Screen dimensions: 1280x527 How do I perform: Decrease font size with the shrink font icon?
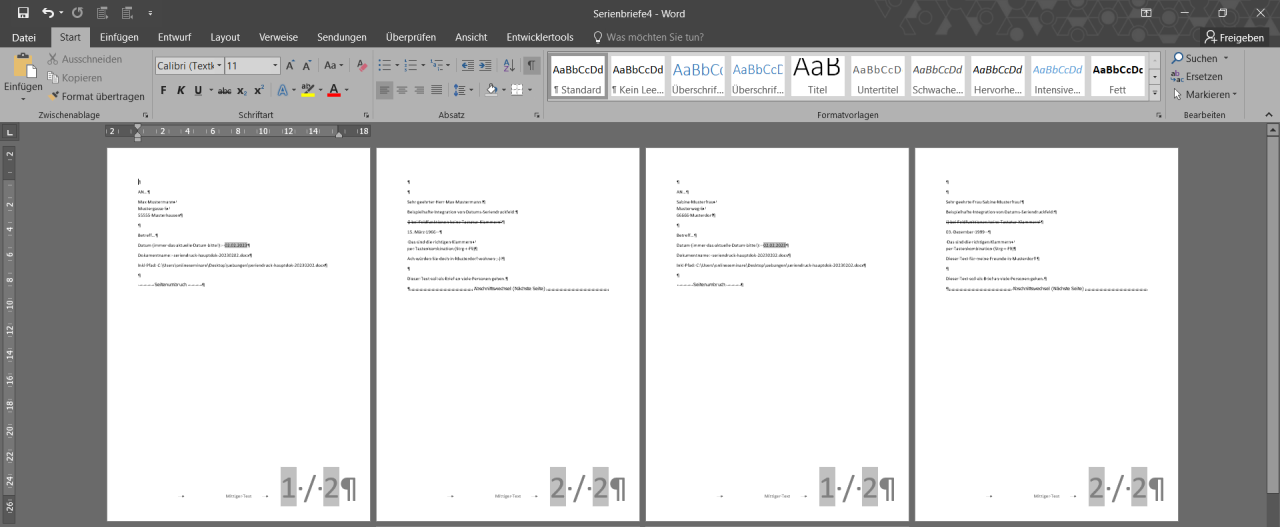click(309, 66)
